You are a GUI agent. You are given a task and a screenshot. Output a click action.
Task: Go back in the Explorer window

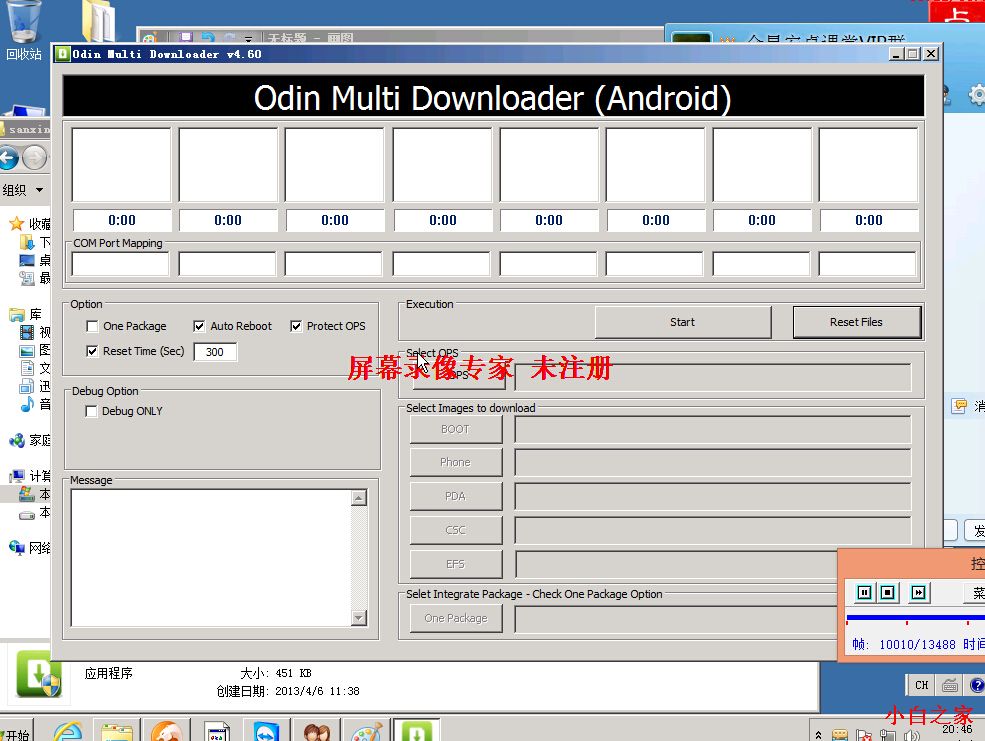point(9,157)
